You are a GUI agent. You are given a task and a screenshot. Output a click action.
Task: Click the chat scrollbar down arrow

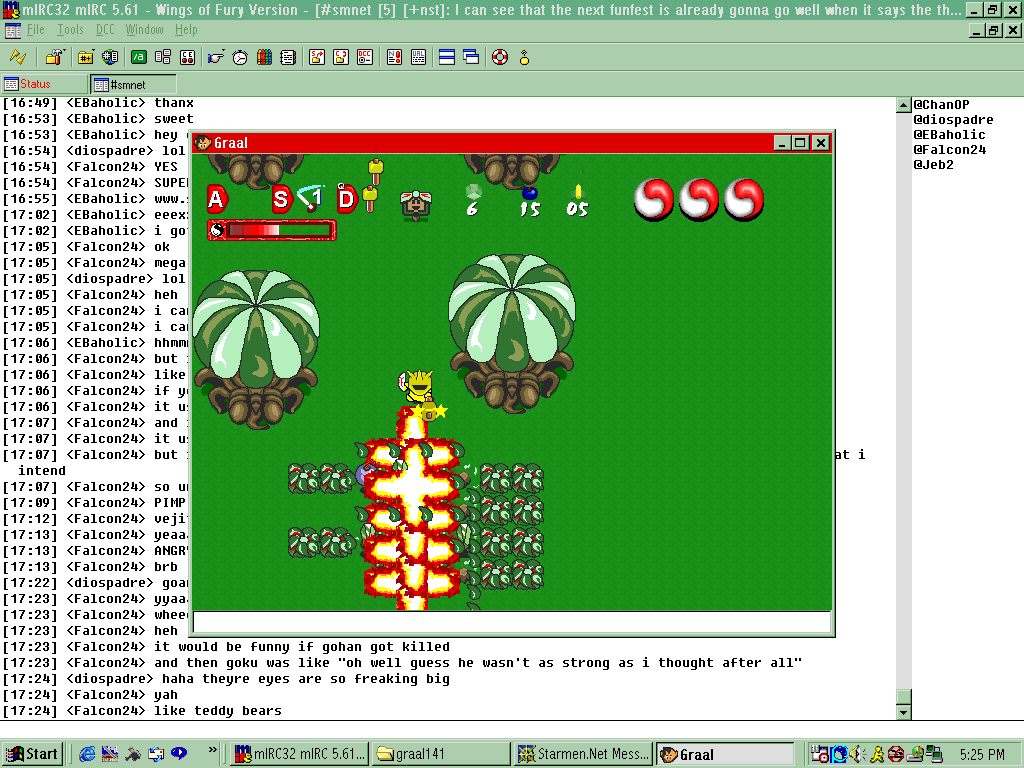[904, 712]
